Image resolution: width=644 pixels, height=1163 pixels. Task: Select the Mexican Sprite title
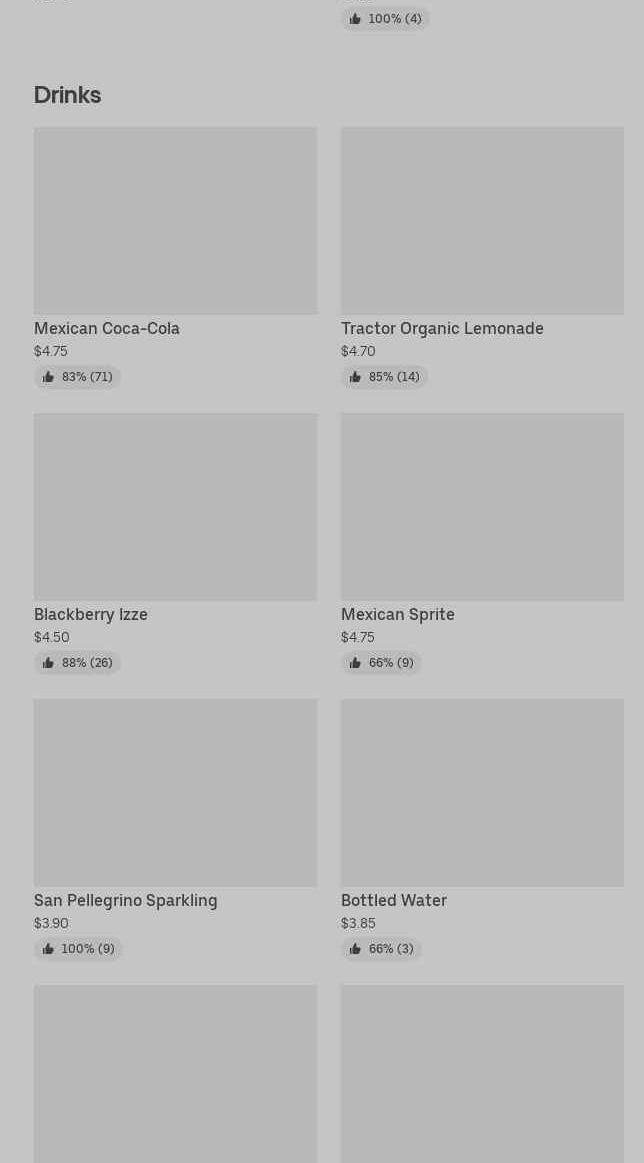[398, 614]
